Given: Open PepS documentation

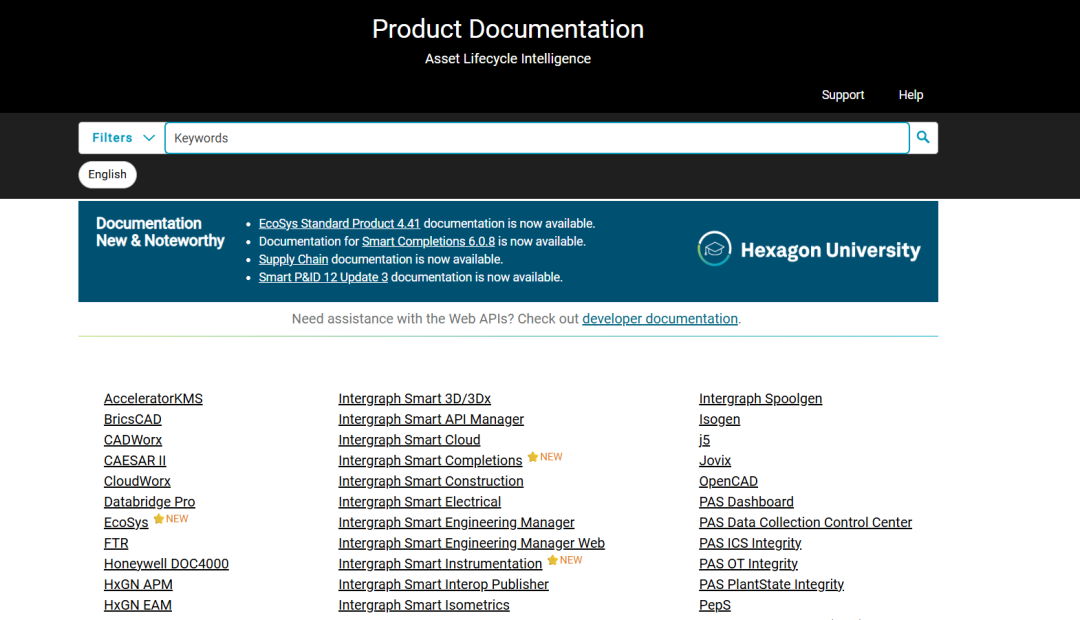Looking at the screenshot, I should point(714,605).
